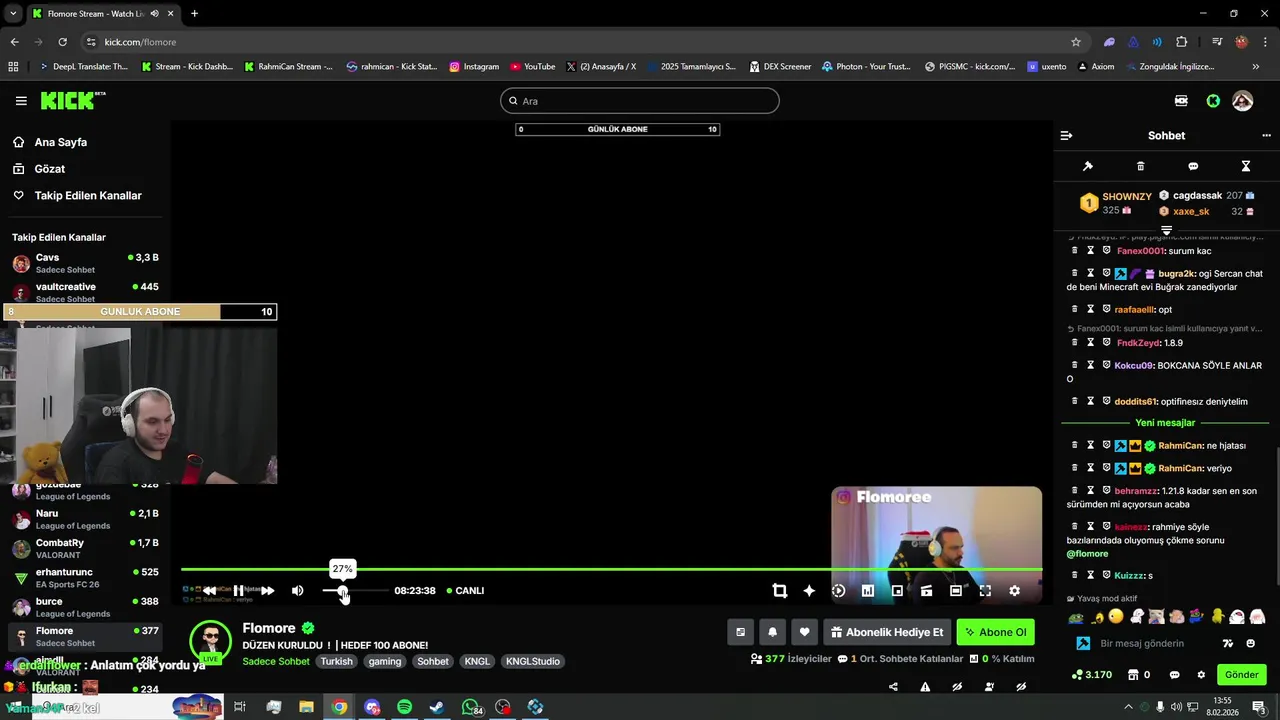Open the chat shop icon showing 0
The width and height of the screenshot is (1280, 720).
click(x=1138, y=675)
